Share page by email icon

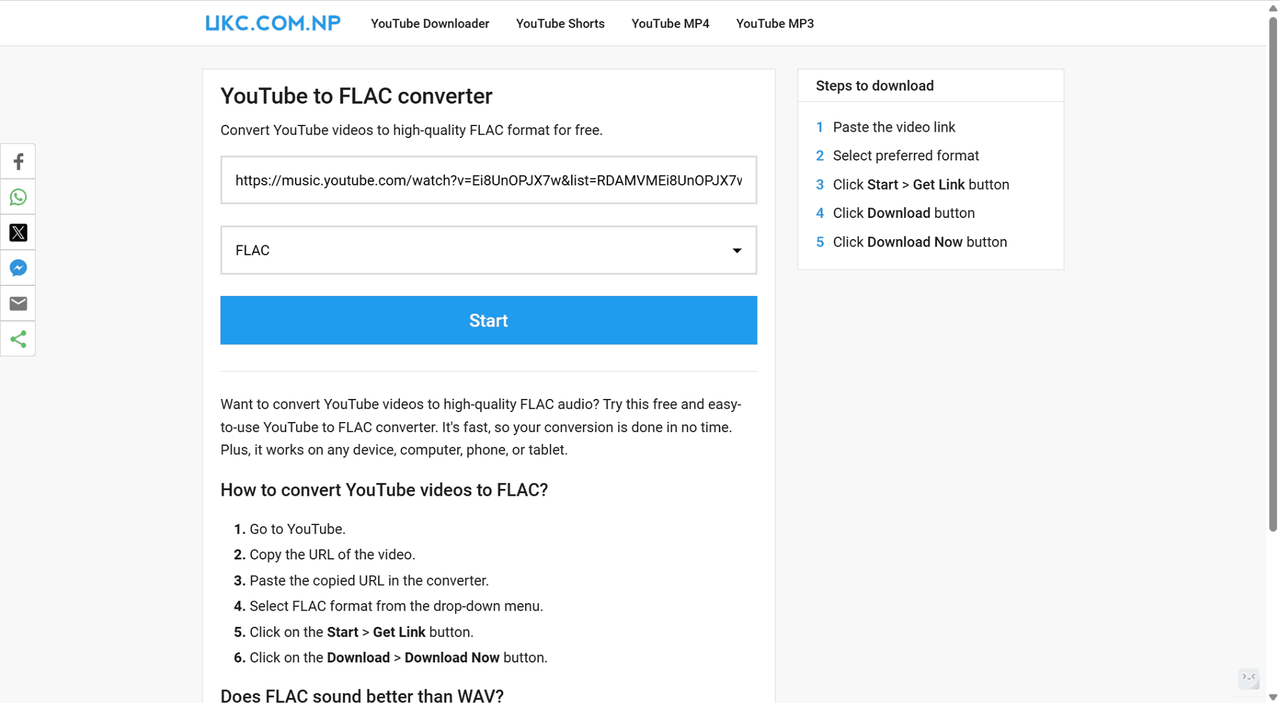18,304
